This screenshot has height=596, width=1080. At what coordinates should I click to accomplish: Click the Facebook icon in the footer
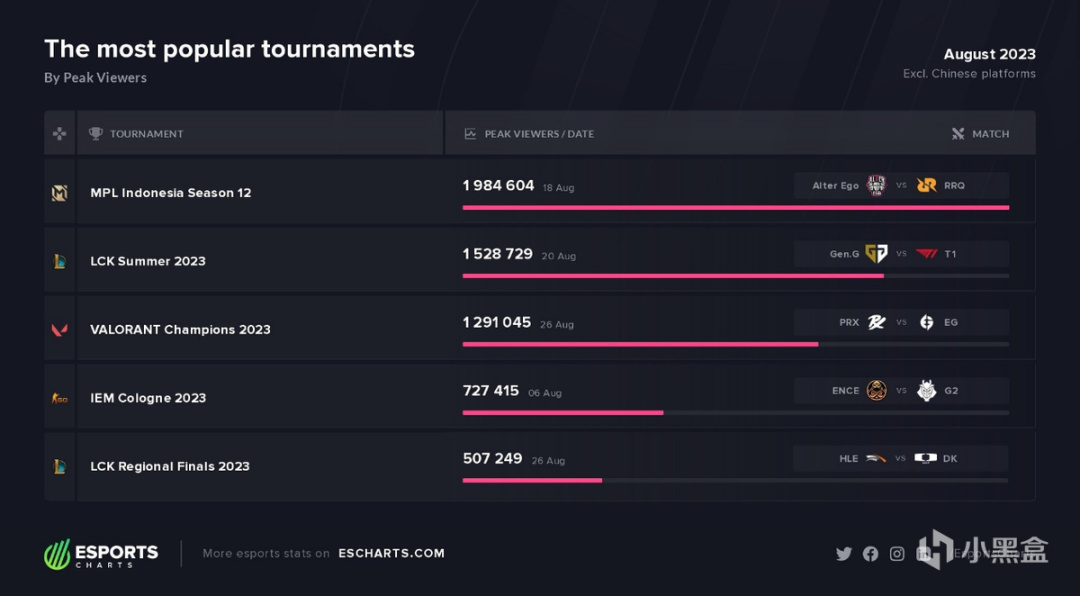(x=871, y=553)
